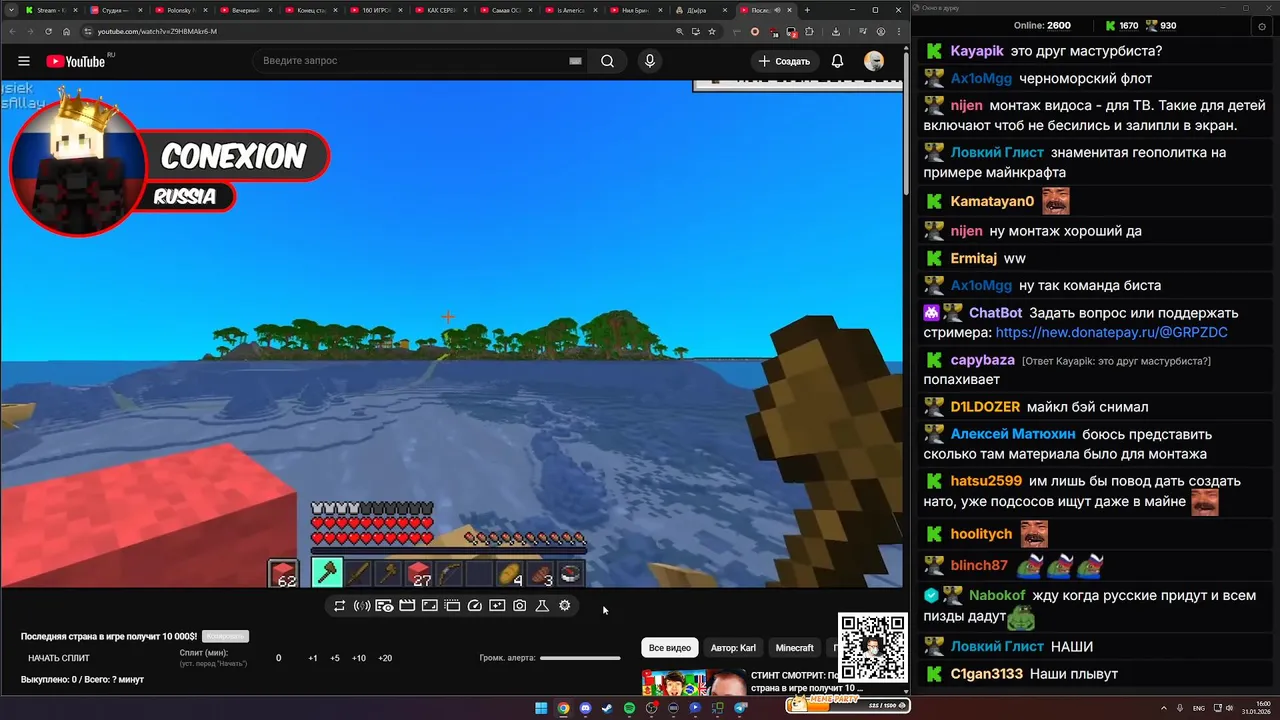1280x720 pixels.
Task: Open Chrome from the taskbar
Action: (x=563, y=708)
